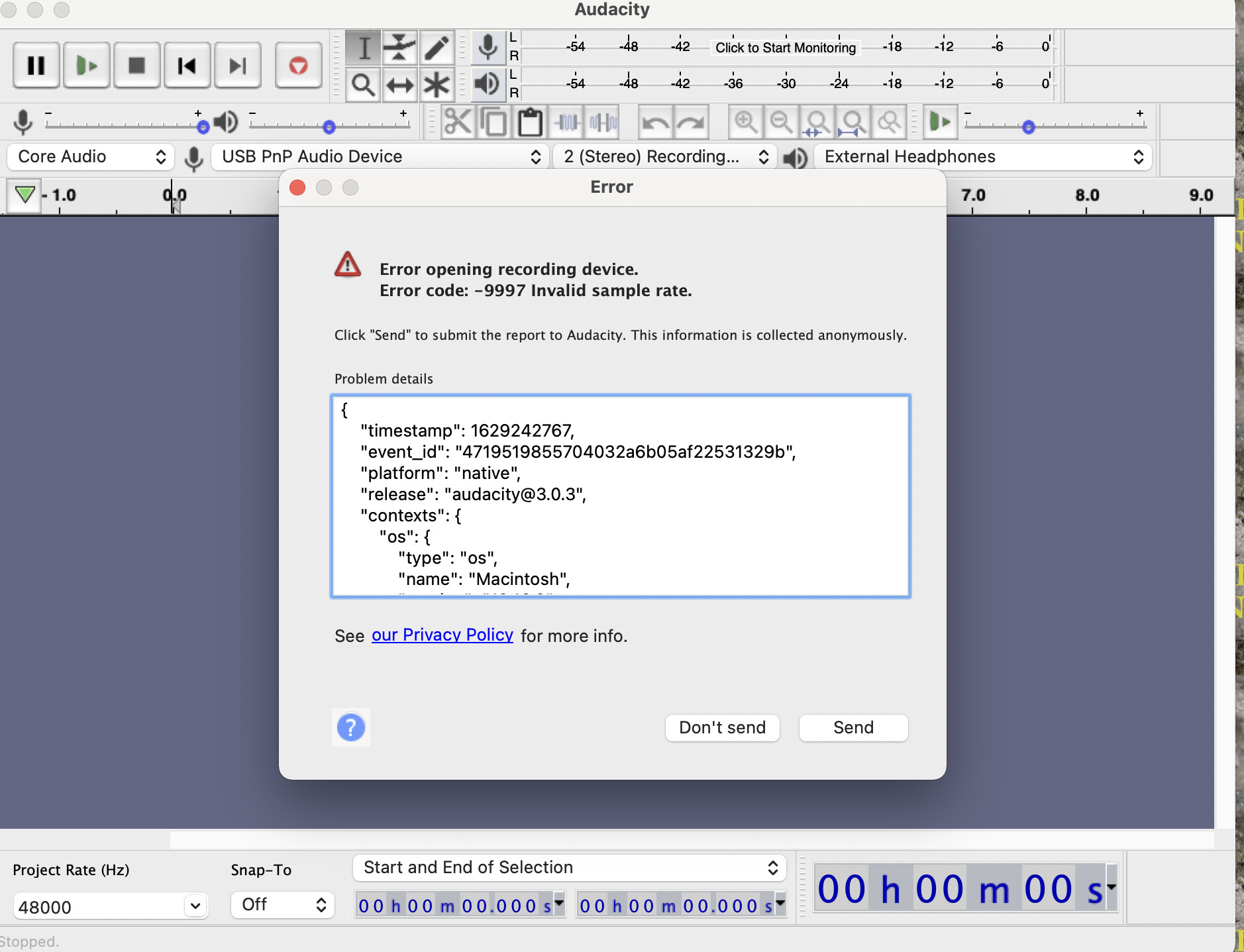This screenshot has width=1244, height=952.
Task: Select the Time Shift tool
Action: [x=400, y=85]
